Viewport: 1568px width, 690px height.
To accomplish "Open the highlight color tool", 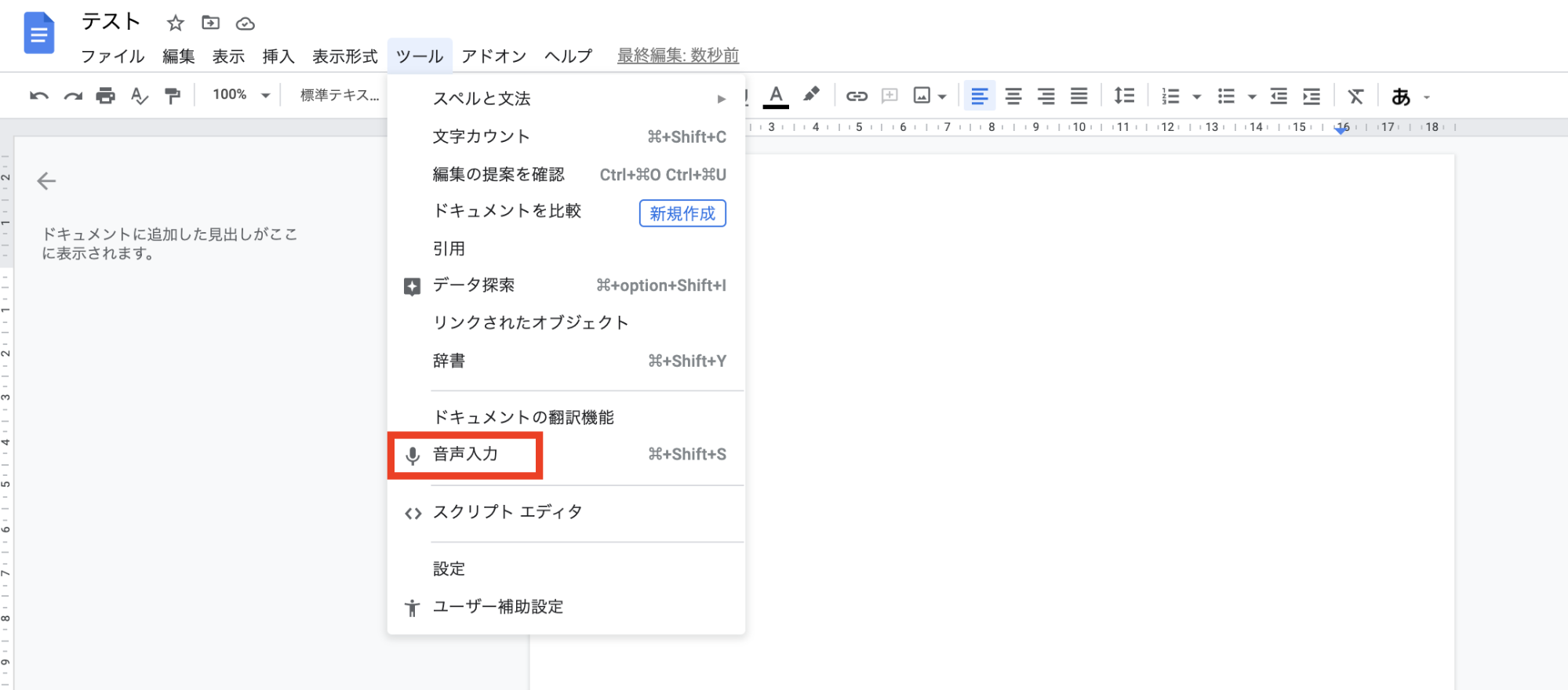I will pyautogui.click(x=811, y=95).
